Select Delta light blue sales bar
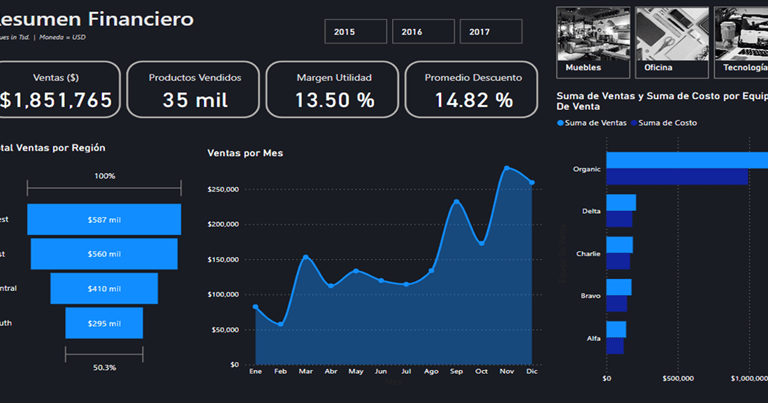The image size is (768, 403). click(621, 203)
